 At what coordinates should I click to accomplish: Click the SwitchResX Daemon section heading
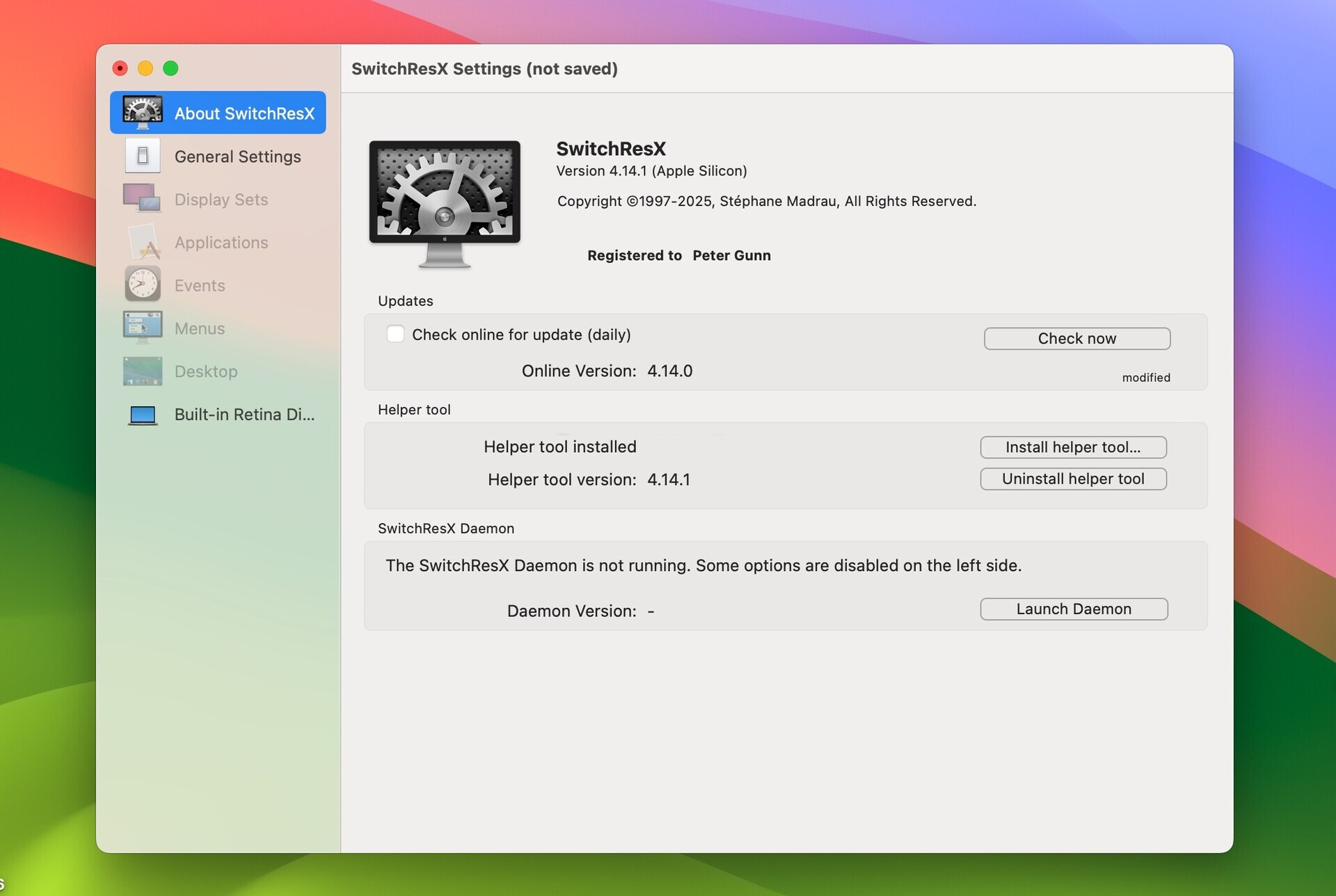coord(446,529)
